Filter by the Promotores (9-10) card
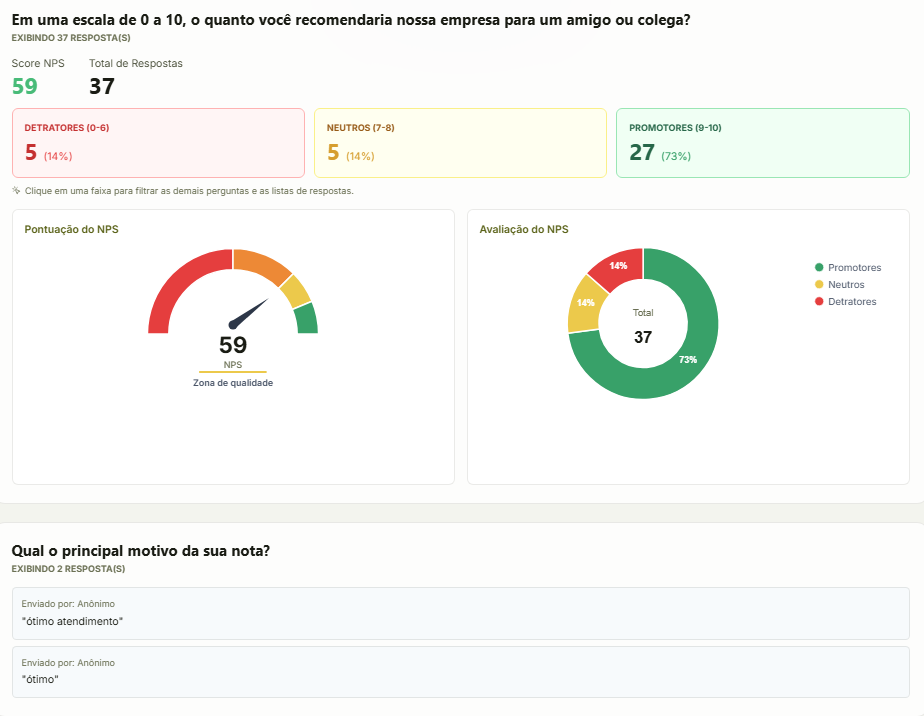 point(763,143)
